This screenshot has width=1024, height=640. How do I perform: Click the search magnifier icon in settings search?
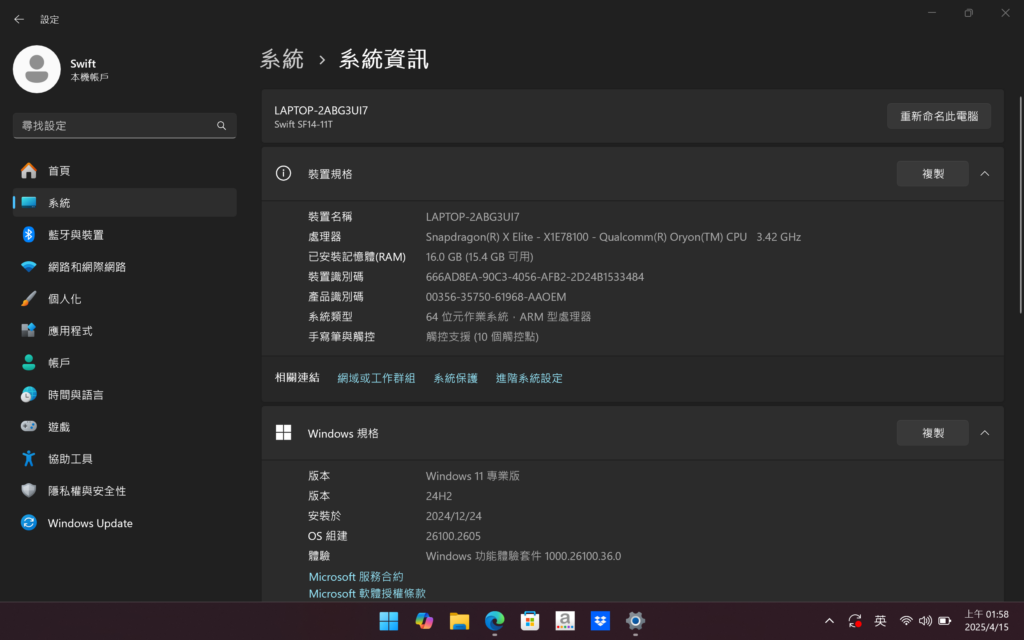221,125
